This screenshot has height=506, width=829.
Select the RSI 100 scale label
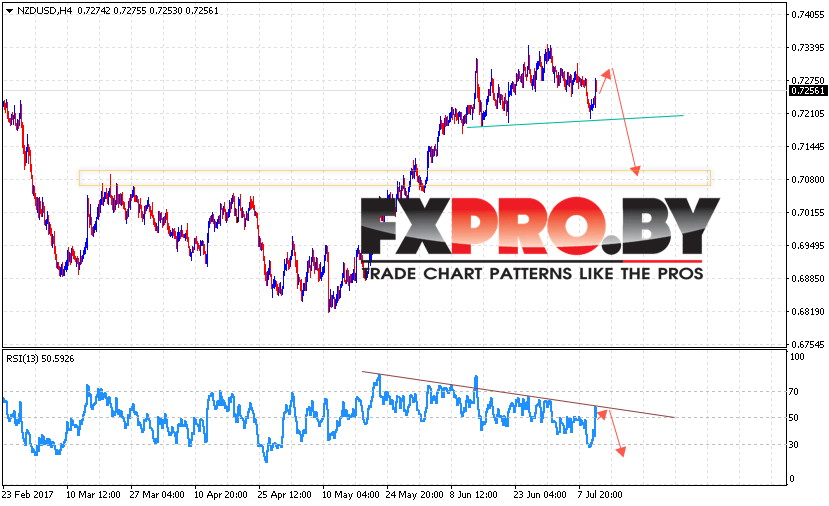797,357
